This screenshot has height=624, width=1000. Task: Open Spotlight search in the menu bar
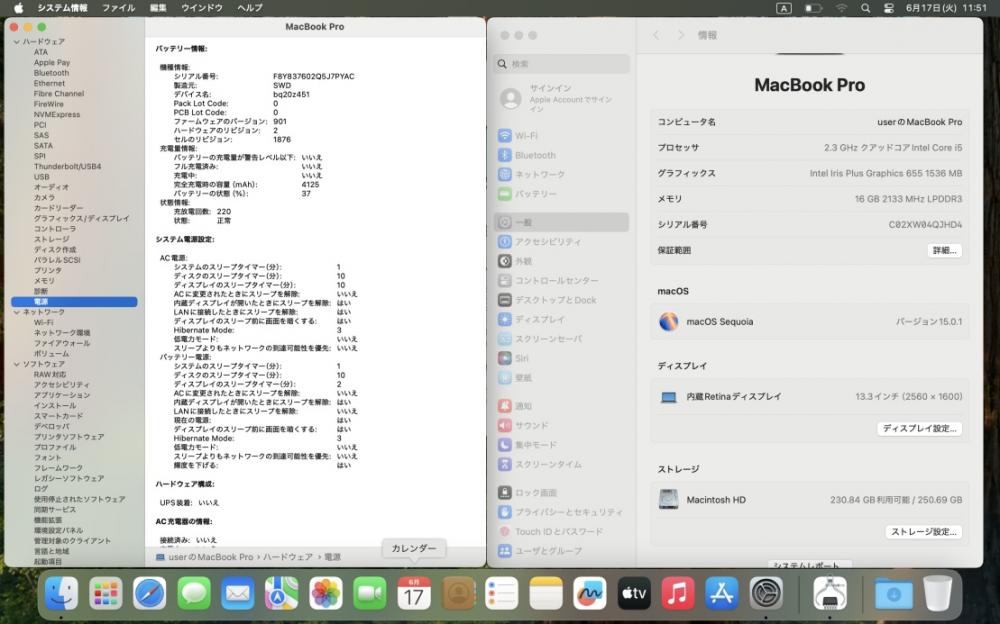[x=865, y=8]
